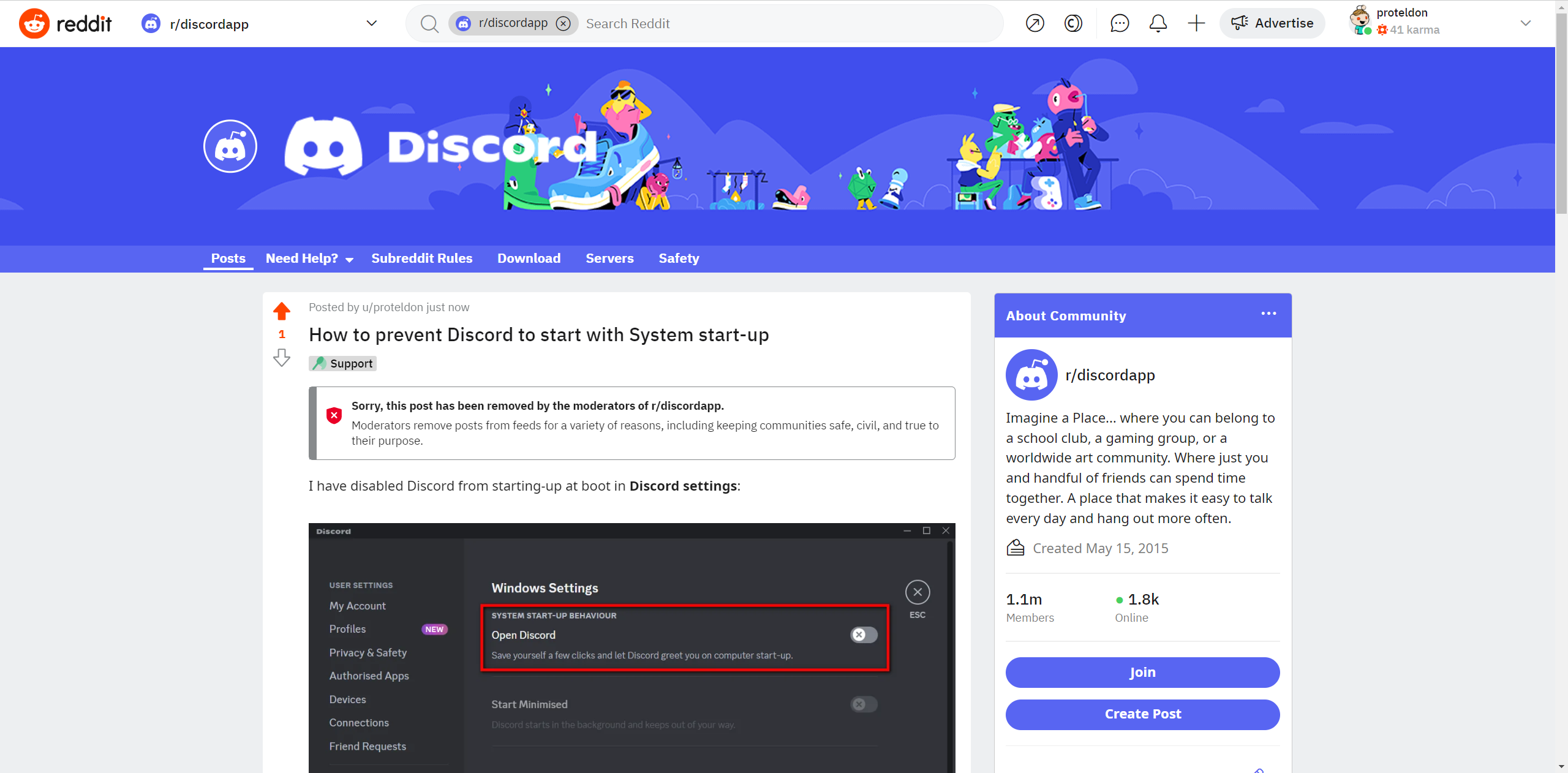This screenshot has width=1568, height=773.
Task: Open the Servers tab
Action: (x=609, y=258)
